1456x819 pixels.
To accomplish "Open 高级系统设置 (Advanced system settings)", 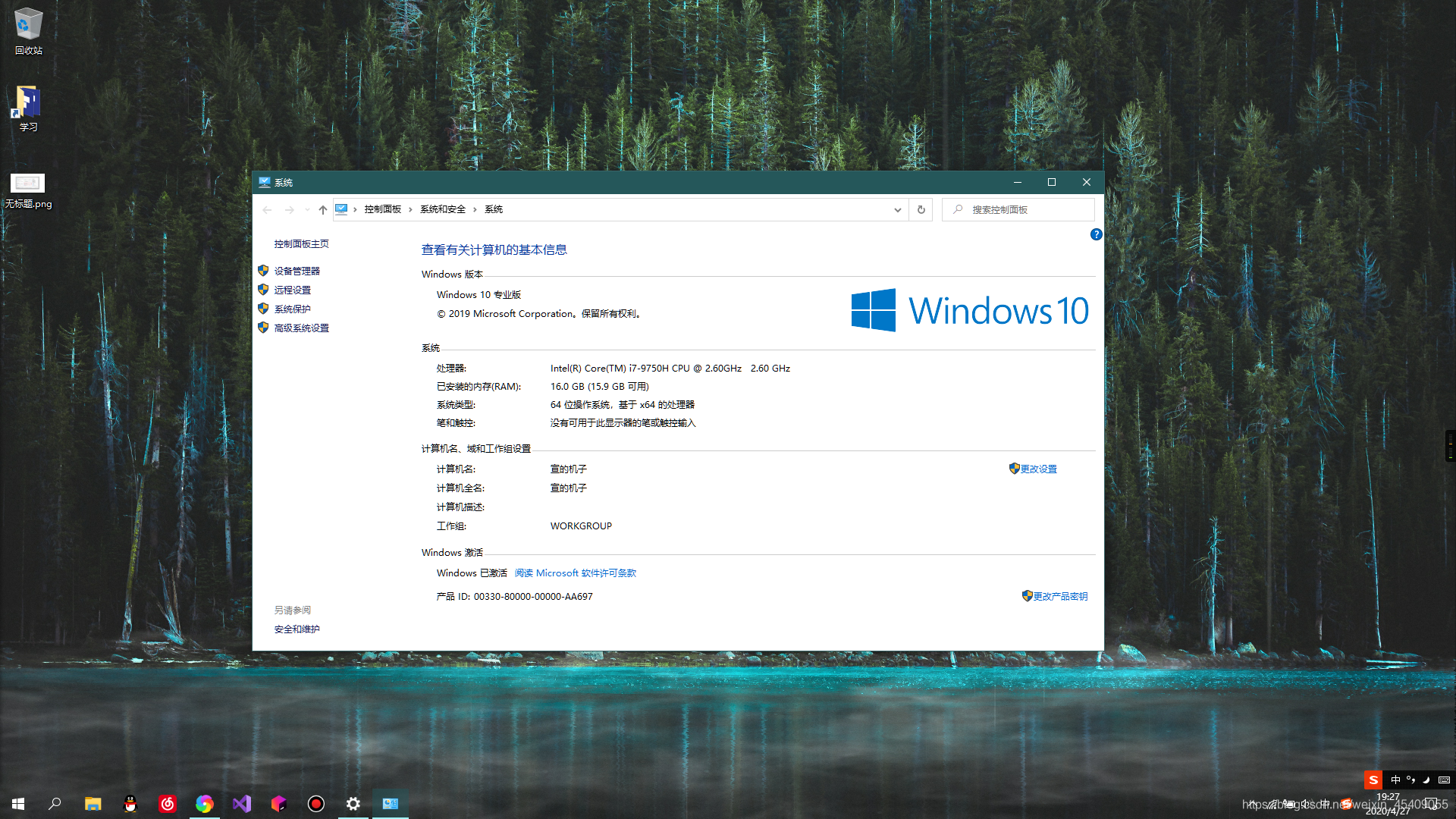I will pos(301,328).
